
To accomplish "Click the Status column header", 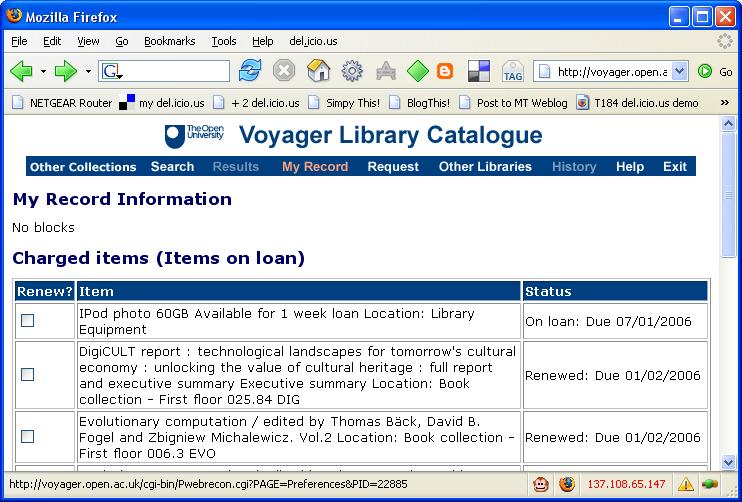I will coord(615,291).
